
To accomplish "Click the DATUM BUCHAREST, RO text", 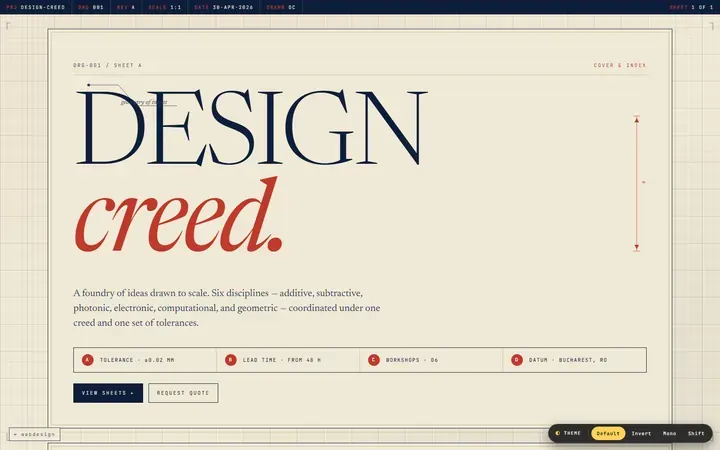I will pyautogui.click(x=568, y=360).
